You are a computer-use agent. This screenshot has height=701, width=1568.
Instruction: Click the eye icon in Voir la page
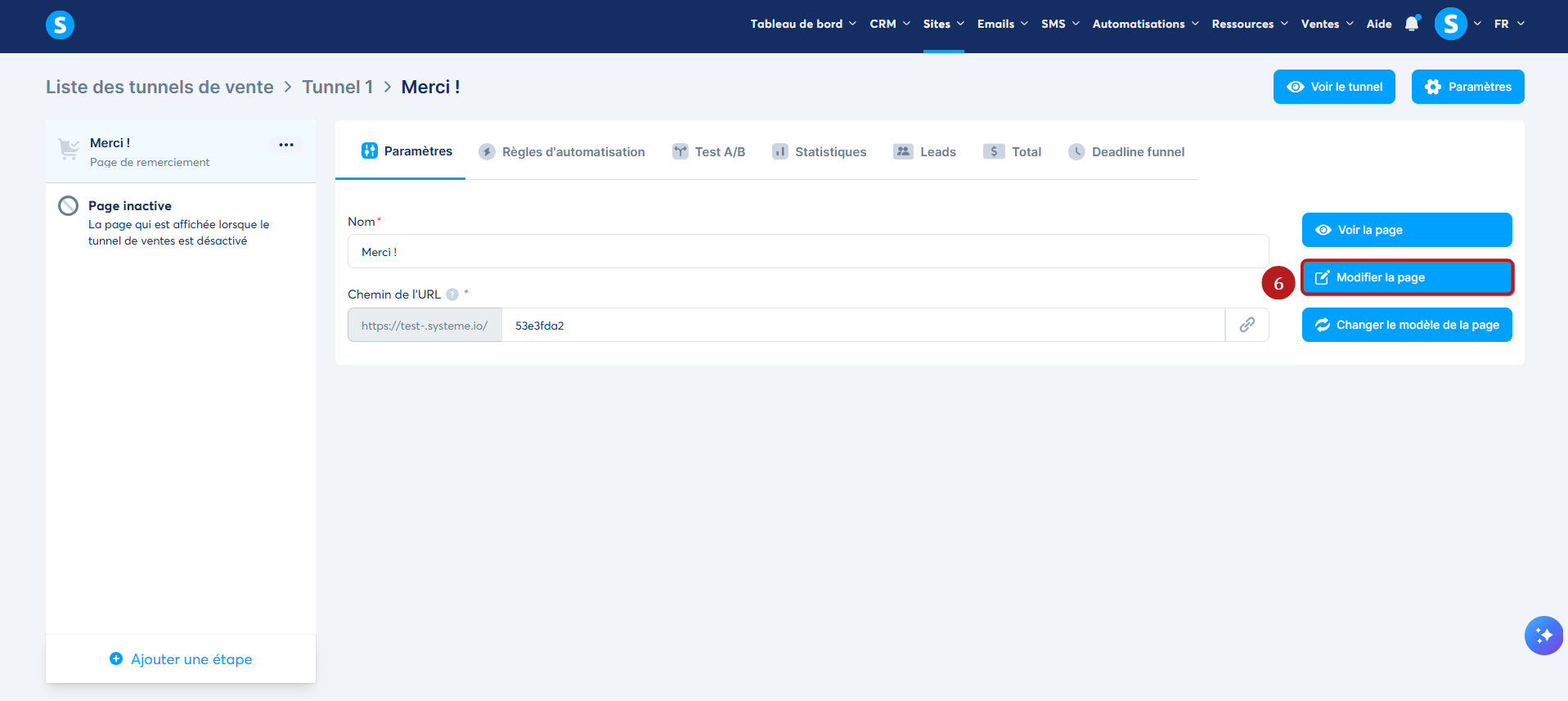pyautogui.click(x=1323, y=230)
